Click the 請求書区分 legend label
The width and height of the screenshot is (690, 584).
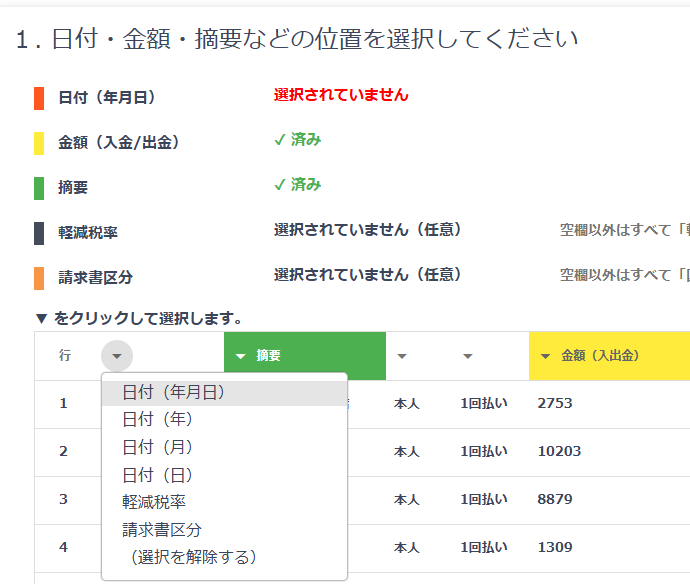[x=95, y=277]
